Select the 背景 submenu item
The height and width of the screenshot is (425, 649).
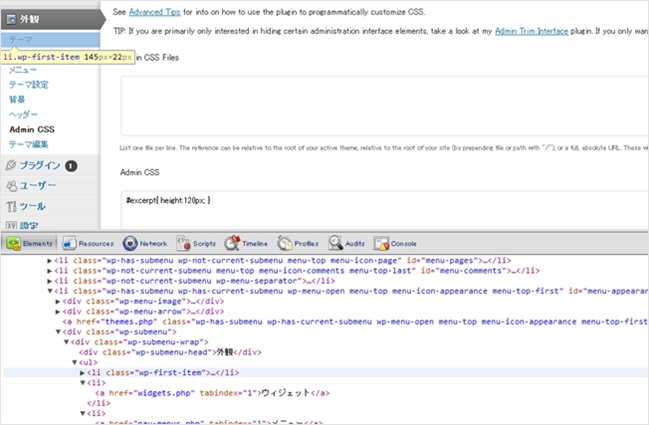click(x=17, y=99)
